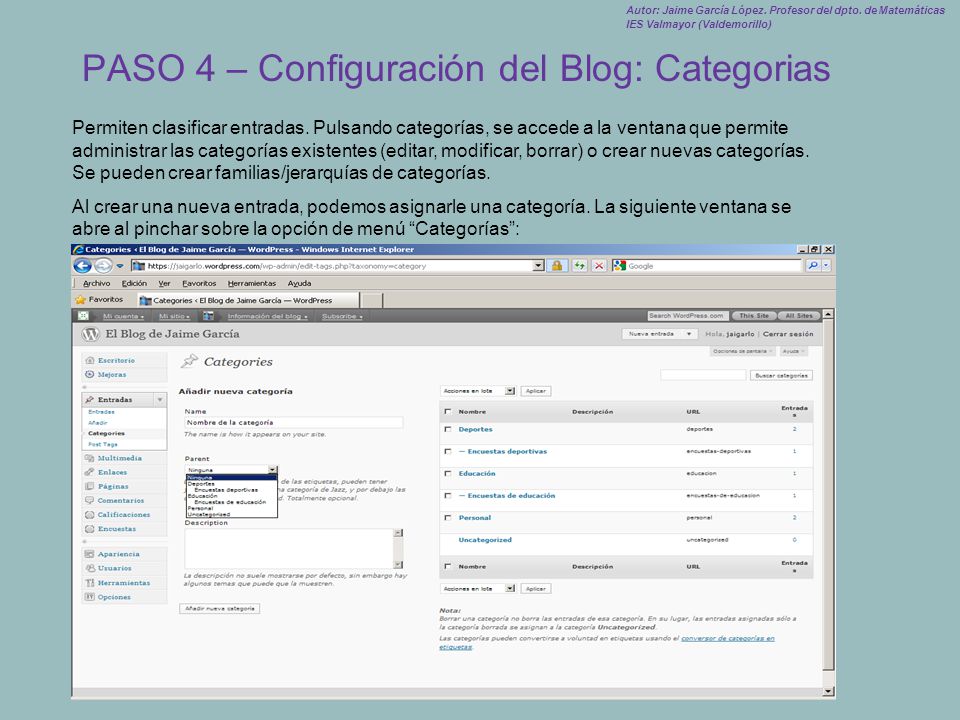Click in the Search WordPress.com field
This screenshot has height=720, width=960.
click(689, 316)
